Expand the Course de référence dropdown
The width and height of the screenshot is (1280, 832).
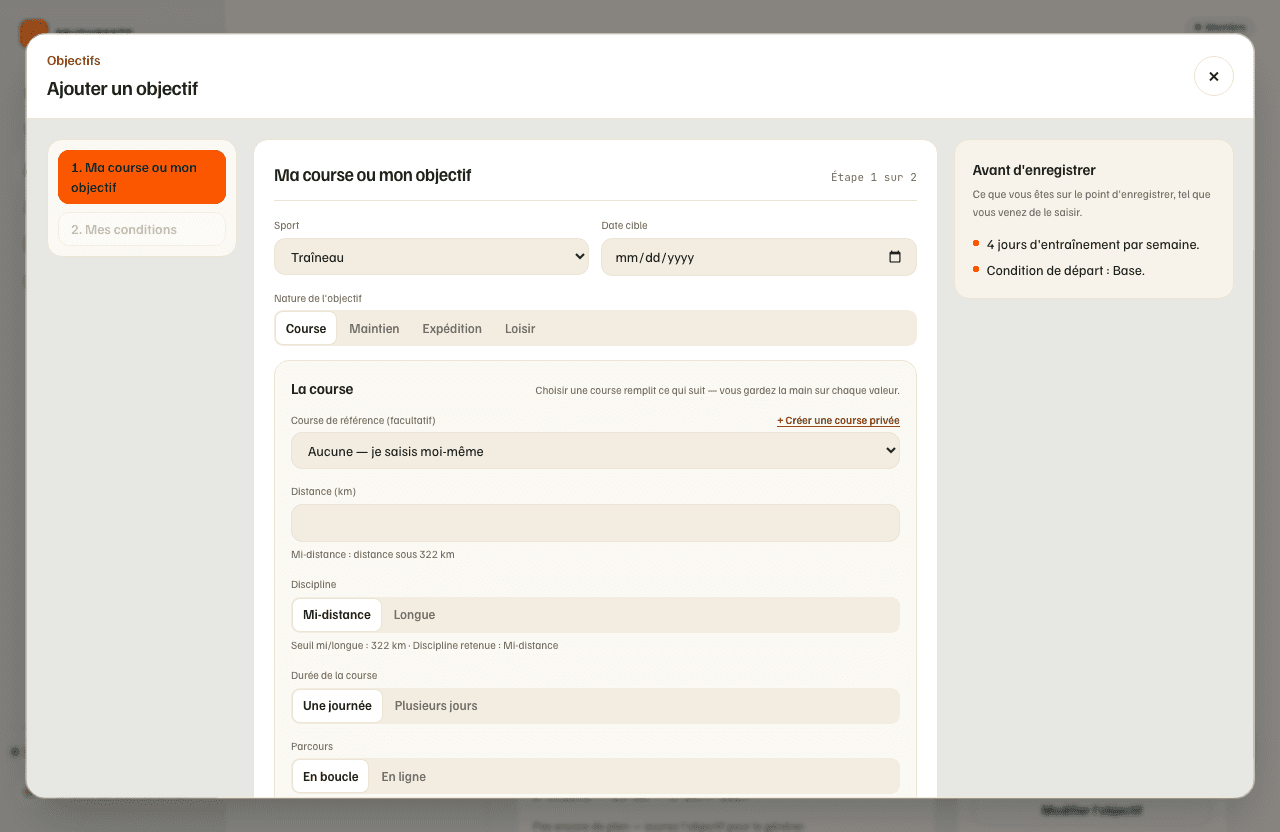[595, 451]
